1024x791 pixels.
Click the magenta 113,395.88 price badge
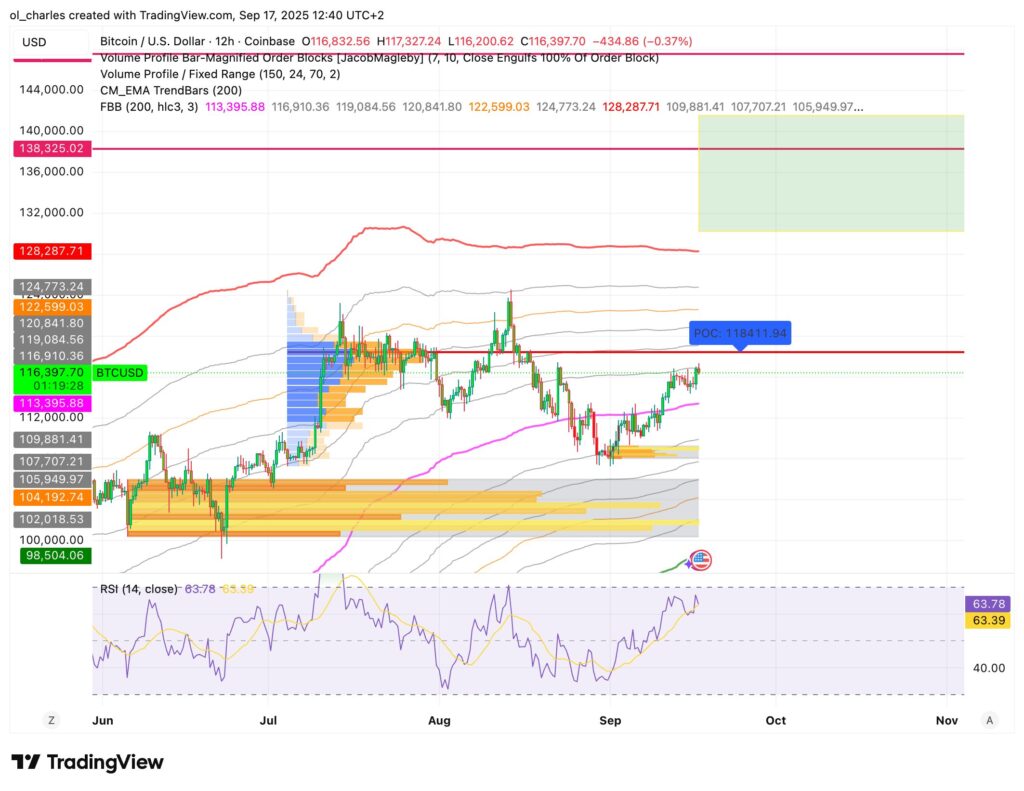[53, 402]
